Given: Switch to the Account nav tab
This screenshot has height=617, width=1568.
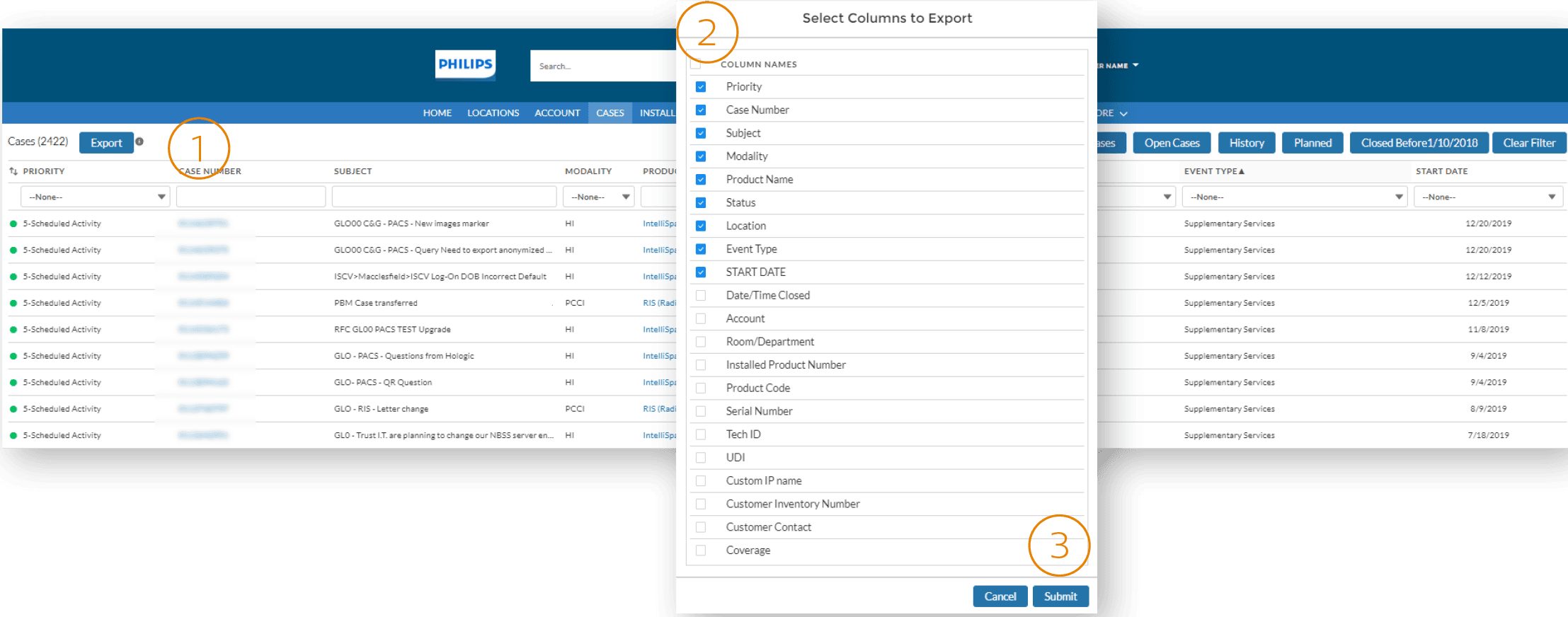Looking at the screenshot, I should tap(557, 113).
